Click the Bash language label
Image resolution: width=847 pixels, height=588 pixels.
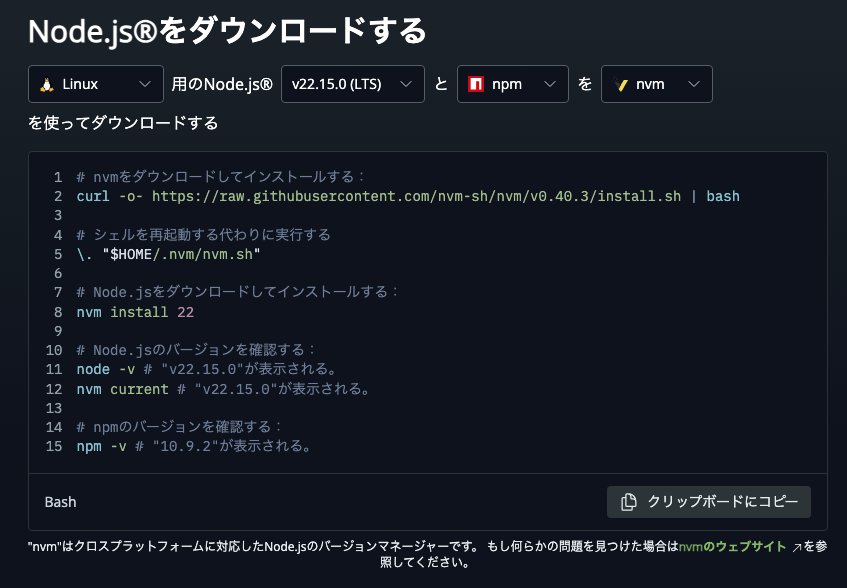click(60, 502)
